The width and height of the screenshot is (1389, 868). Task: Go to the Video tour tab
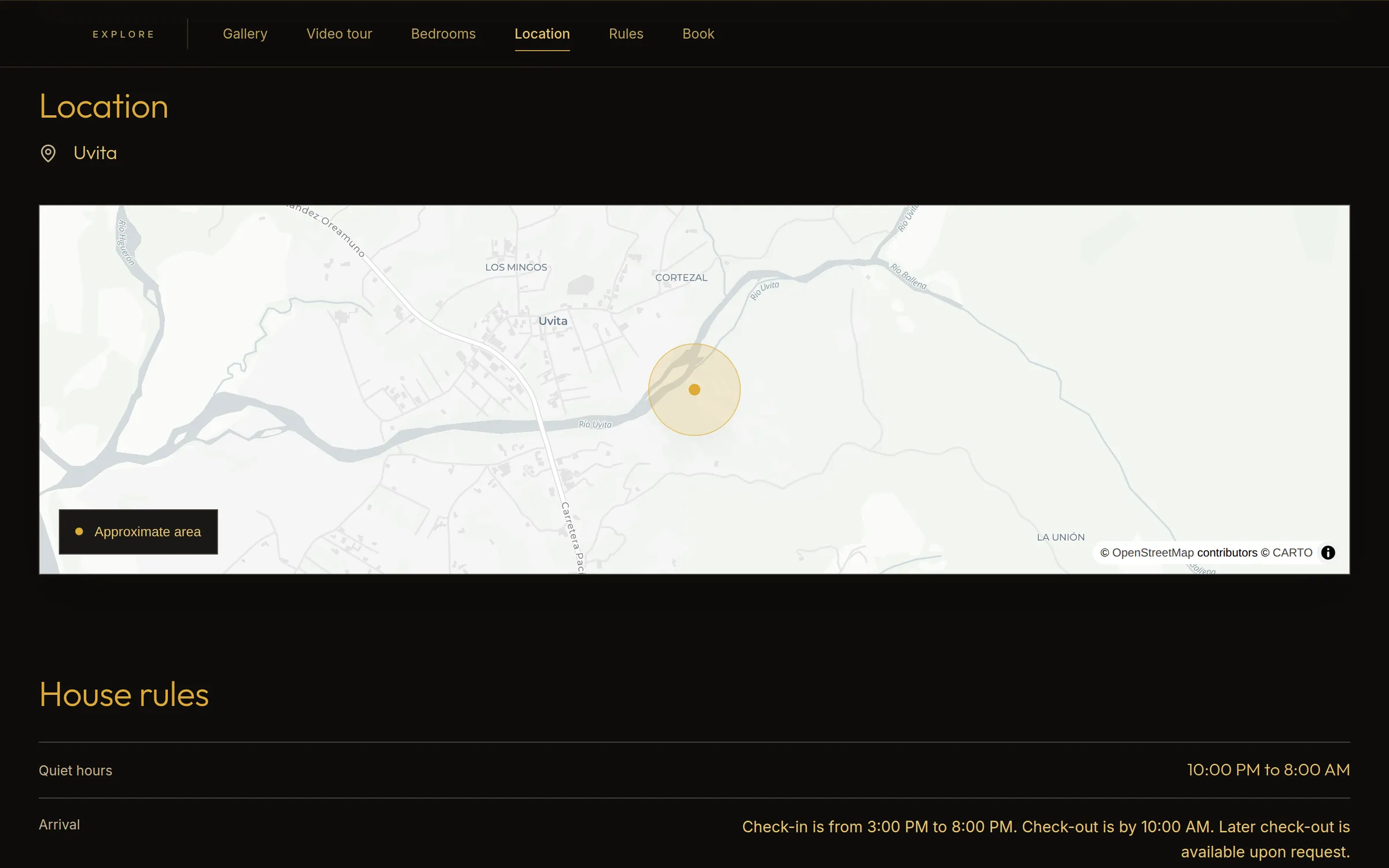click(339, 34)
